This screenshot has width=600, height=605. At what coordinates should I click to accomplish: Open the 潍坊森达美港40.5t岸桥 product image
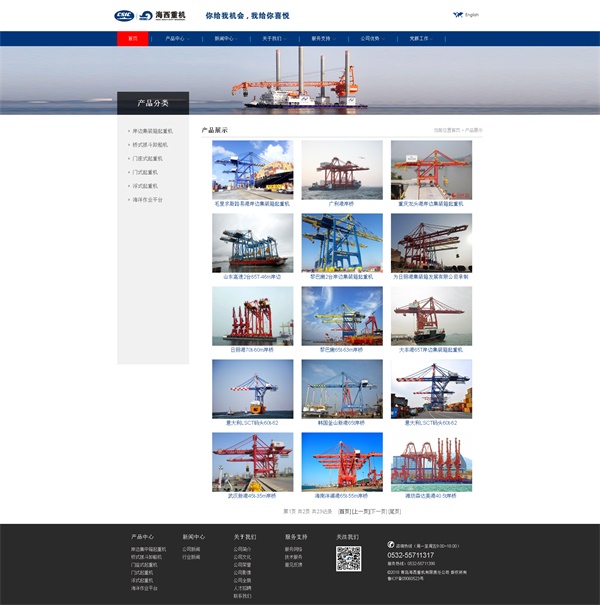click(431, 462)
